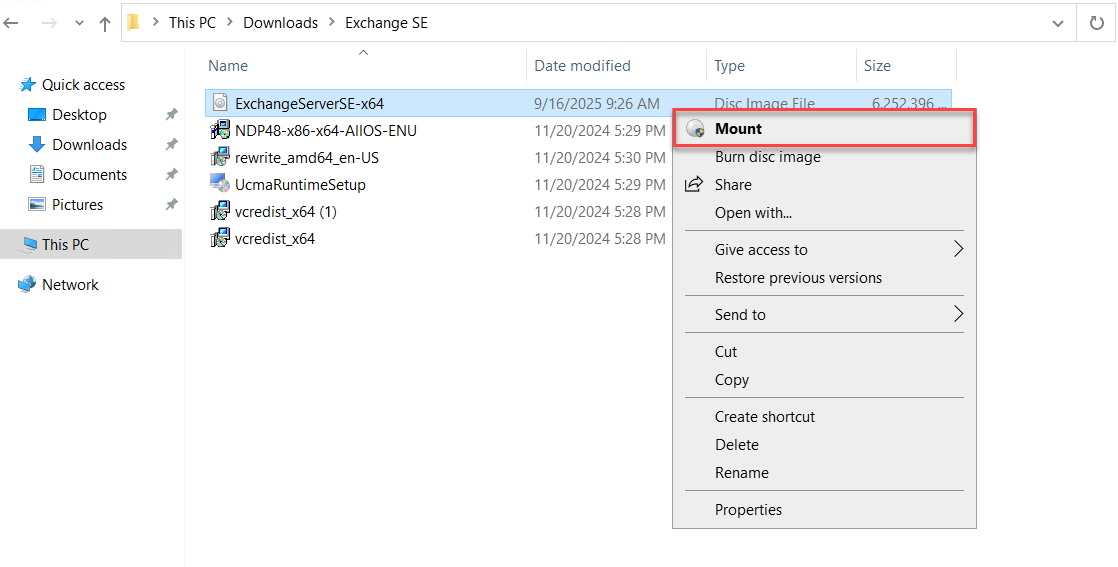
Task: Click the forward navigation arrow
Action: (x=48, y=23)
